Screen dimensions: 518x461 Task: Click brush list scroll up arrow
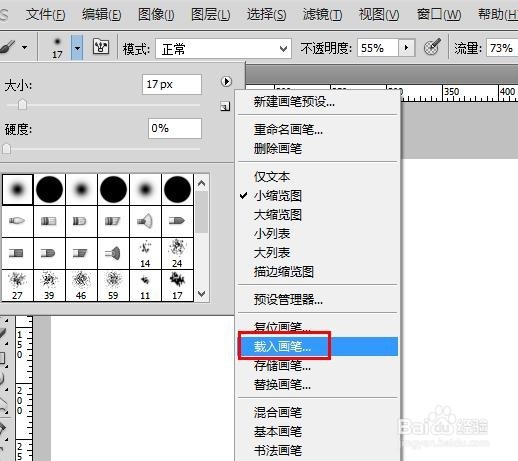(x=201, y=183)
